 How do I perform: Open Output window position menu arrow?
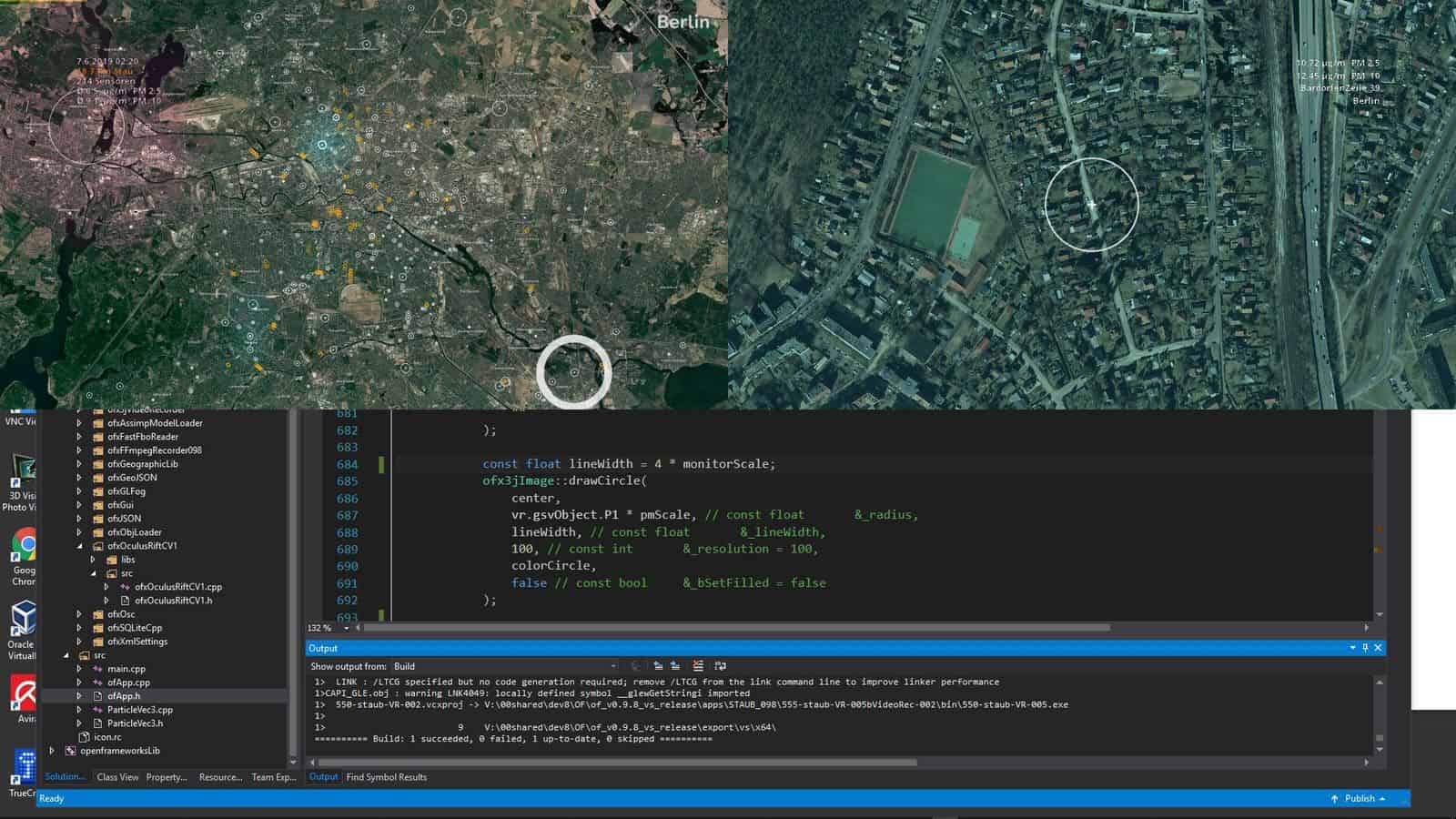[1352, 648]
